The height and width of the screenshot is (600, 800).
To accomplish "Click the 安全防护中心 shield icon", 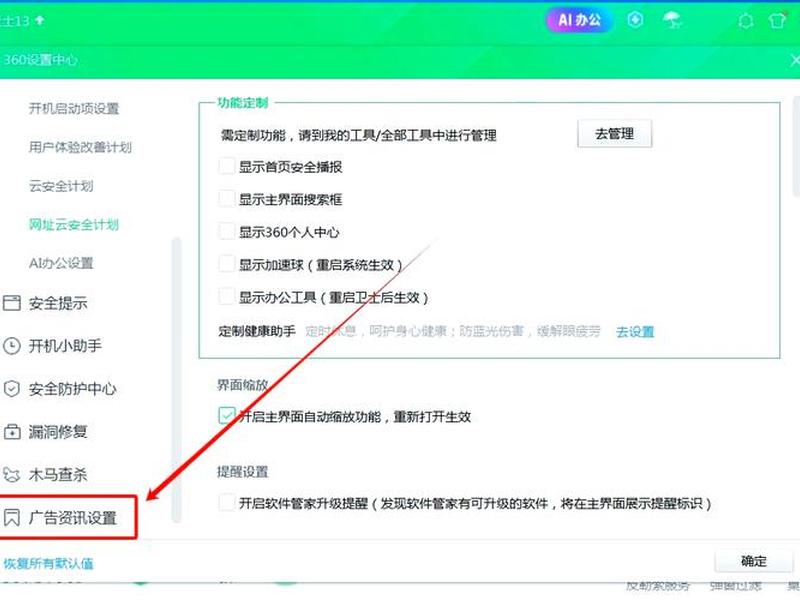I will coord(12,389).
